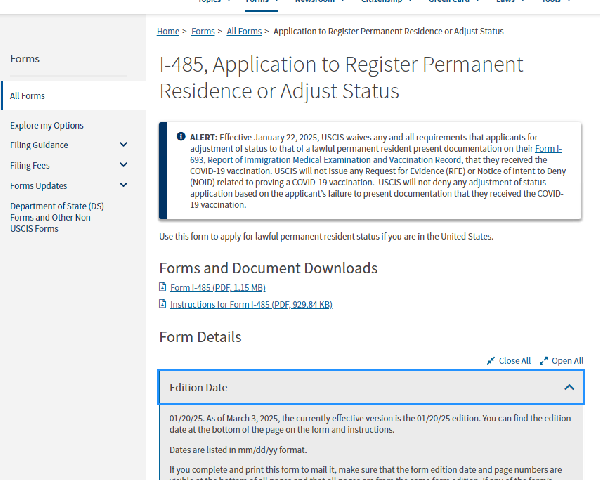
Task: Expand the Filing Guidance chevron
Action: (x=123, y=144)
